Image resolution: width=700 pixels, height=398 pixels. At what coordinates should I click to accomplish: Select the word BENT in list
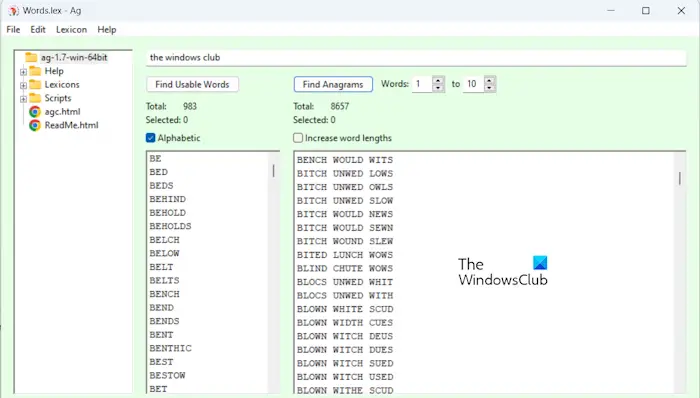pyautogui.click(x=161, y=335)
